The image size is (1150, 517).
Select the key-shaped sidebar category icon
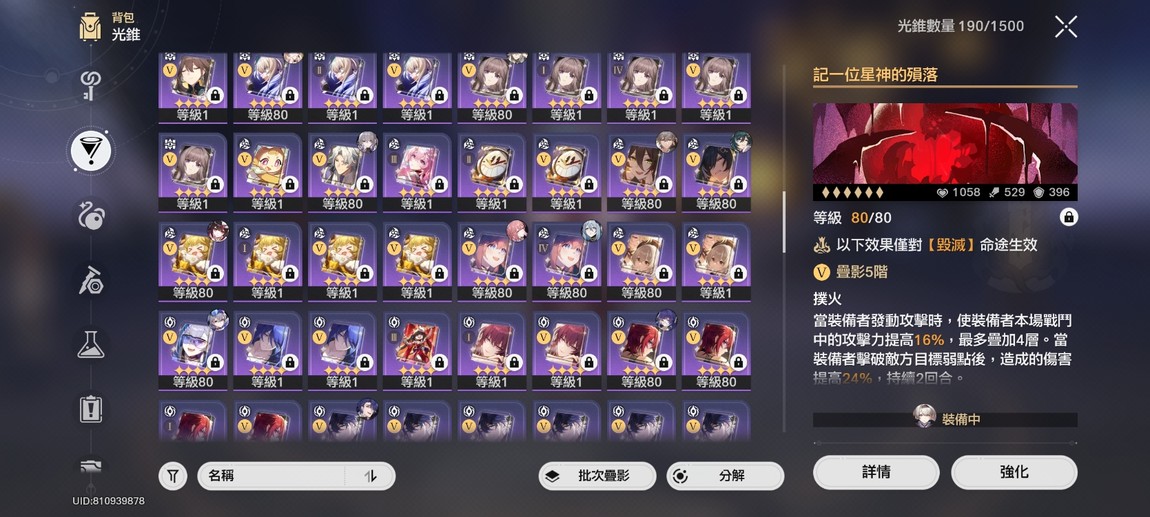tap(90, 86)
